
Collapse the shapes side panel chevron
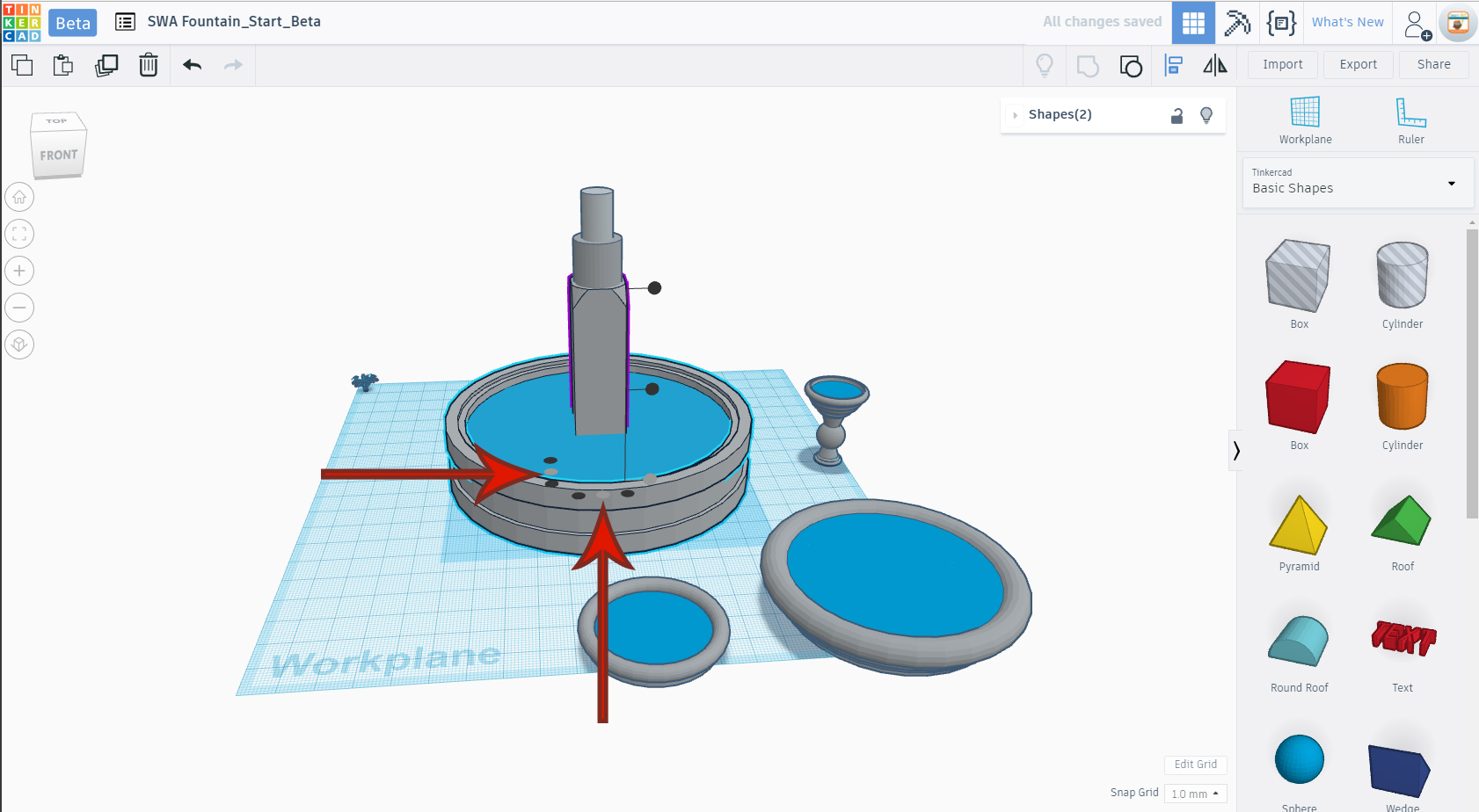pos(1235,451)
